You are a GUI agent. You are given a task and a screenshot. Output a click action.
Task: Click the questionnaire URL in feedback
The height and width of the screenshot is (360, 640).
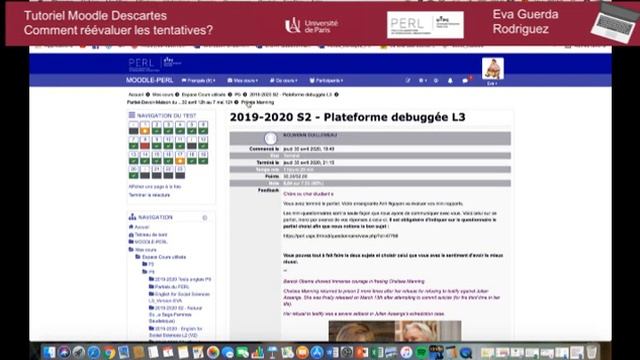click(340, 236)
